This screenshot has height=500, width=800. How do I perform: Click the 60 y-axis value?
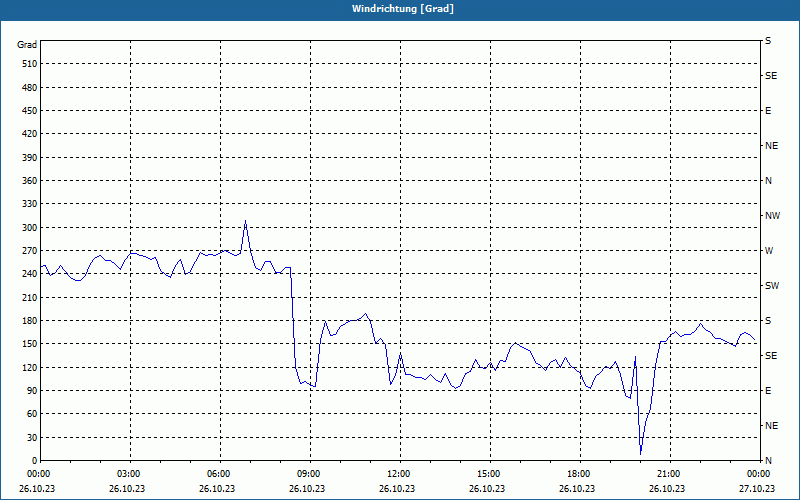pos(32,414)
